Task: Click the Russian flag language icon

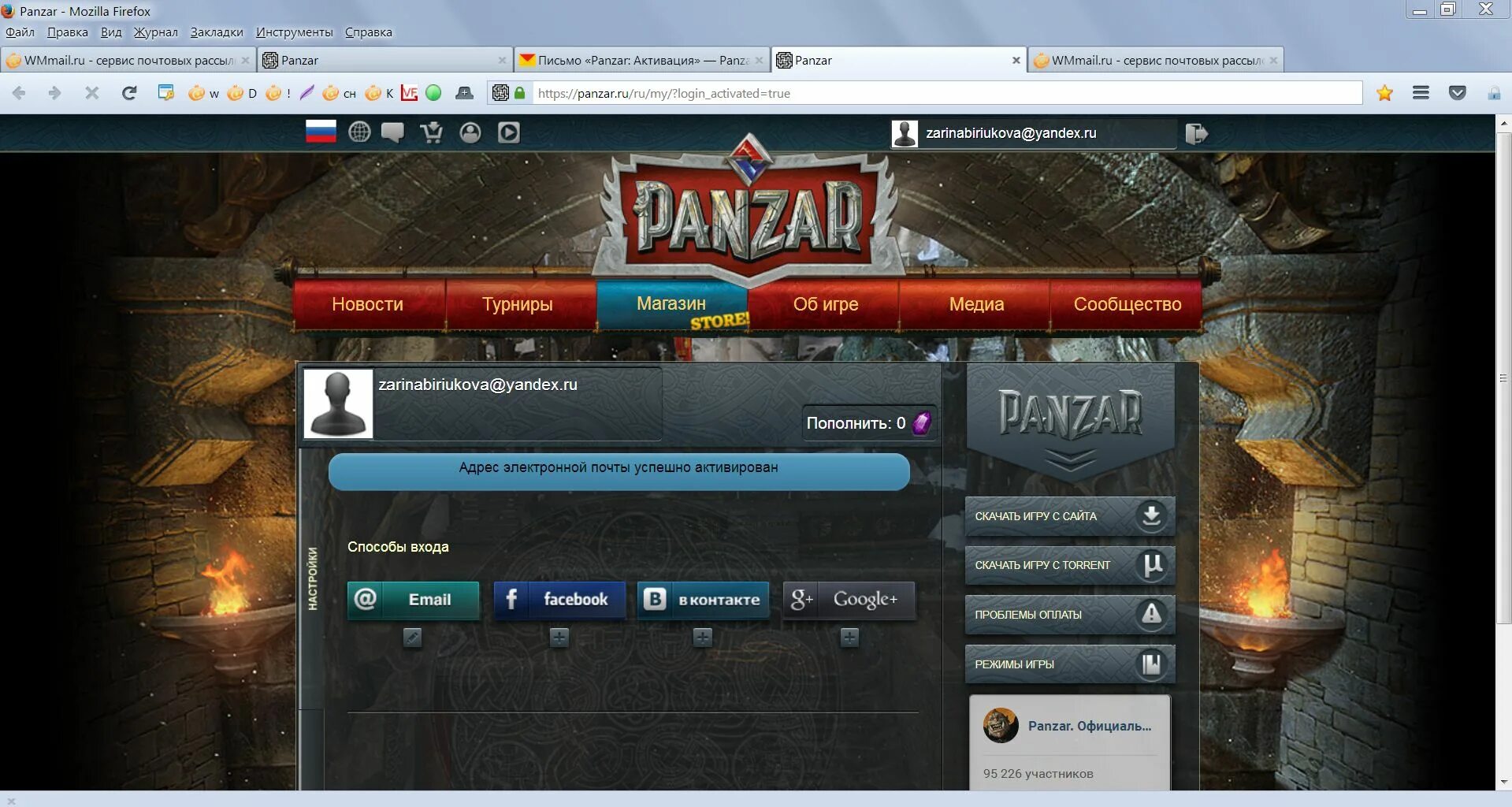Action: tap(321, 132)
